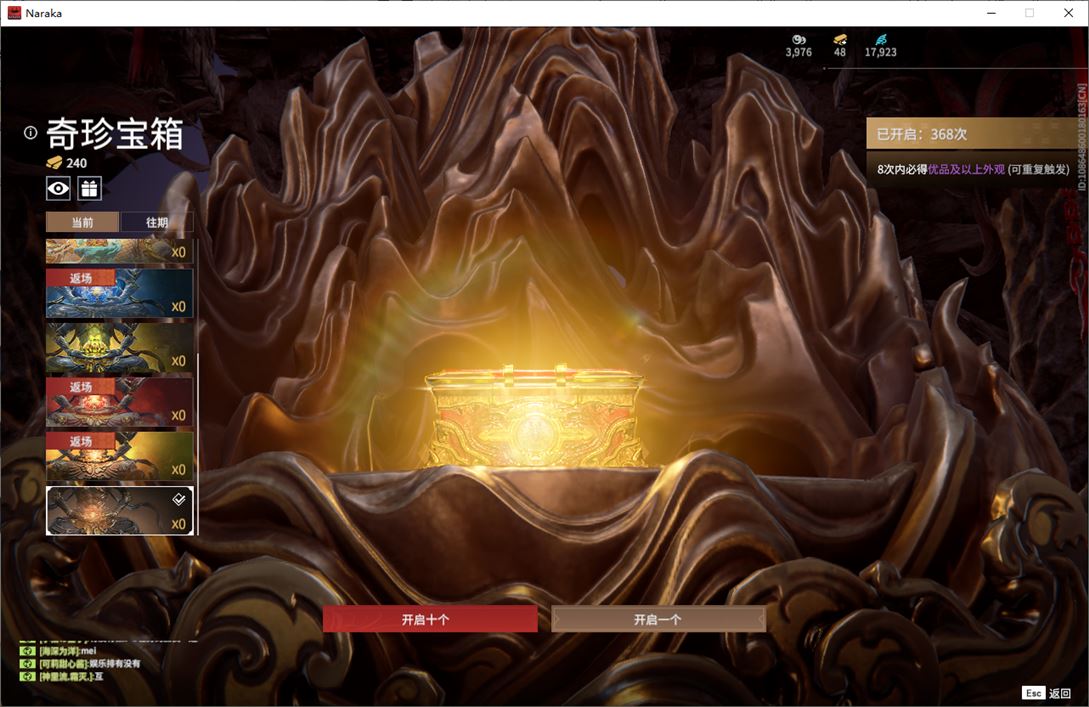Click the silver coin icon above 3,976
1089x707 pixels.
coord(799,40)
